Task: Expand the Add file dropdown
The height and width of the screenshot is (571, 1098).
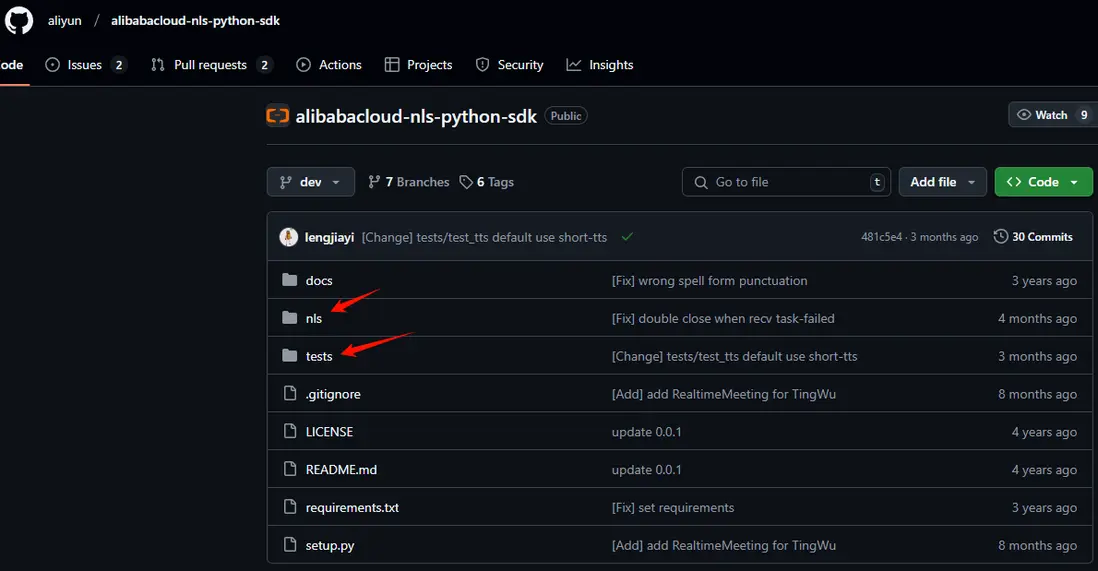Action: [x=943, y=182]
